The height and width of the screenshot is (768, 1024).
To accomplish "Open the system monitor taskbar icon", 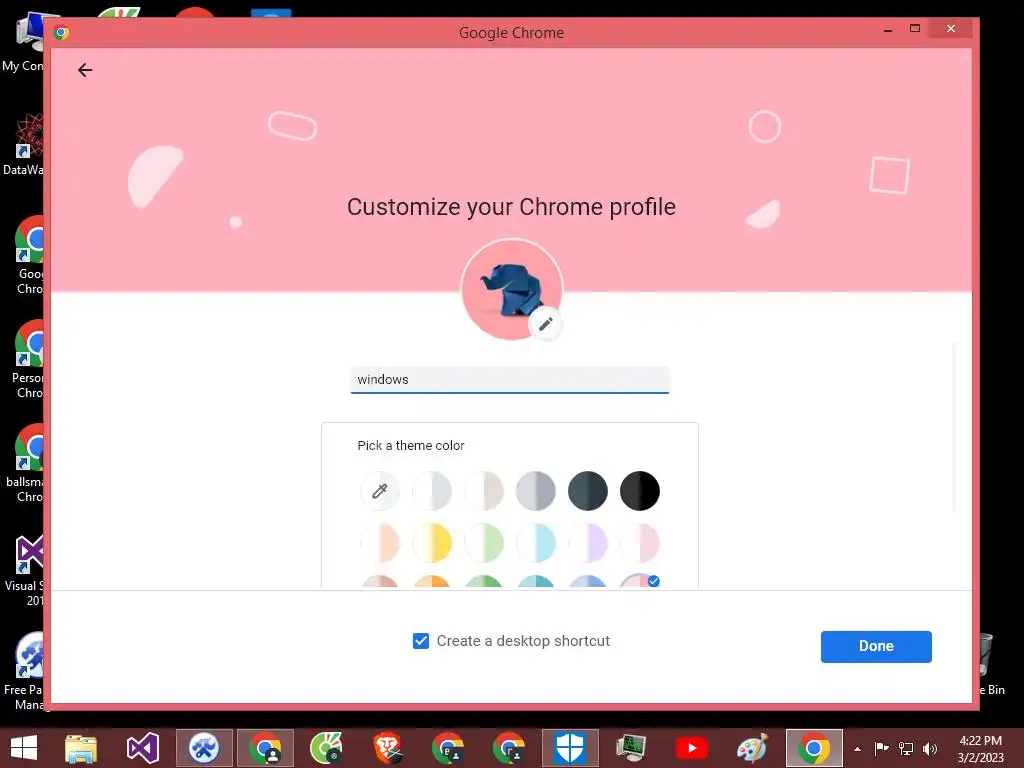I will (631, 748).
